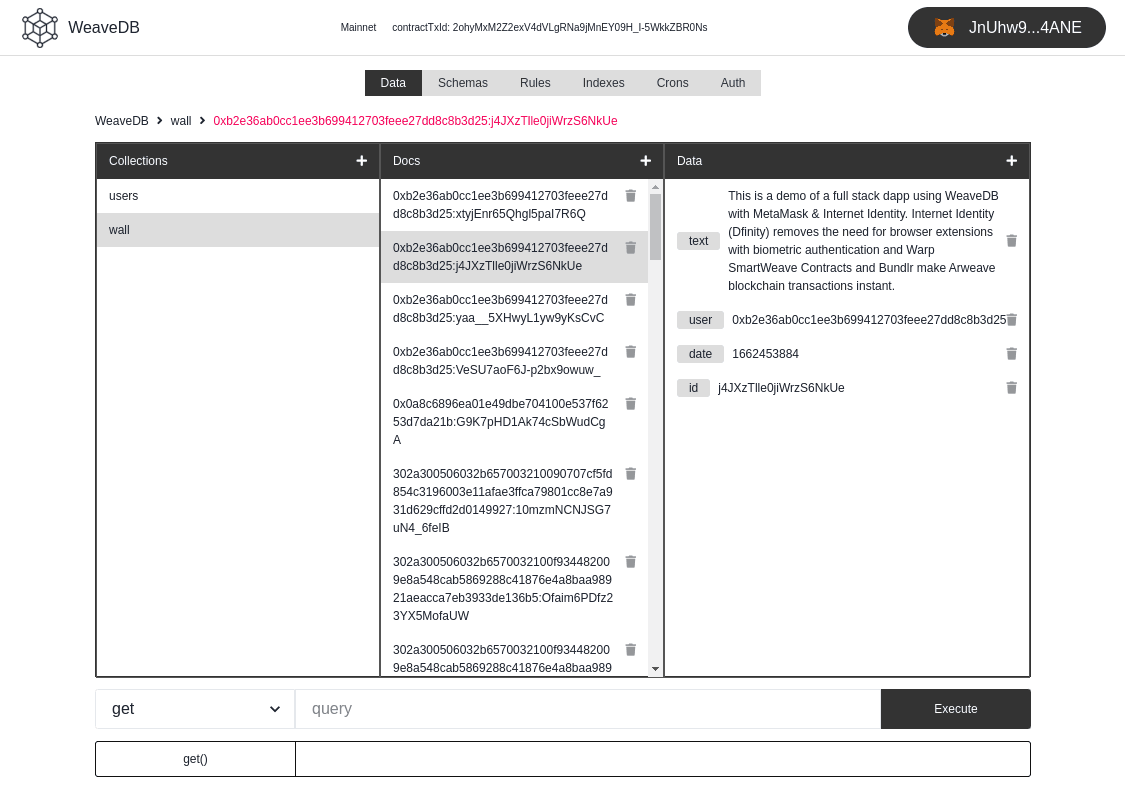Delete the doc ending in 10mzmNCNJSG7uN4_6feIB
The image size is (1125, 801).
(631, 474)
